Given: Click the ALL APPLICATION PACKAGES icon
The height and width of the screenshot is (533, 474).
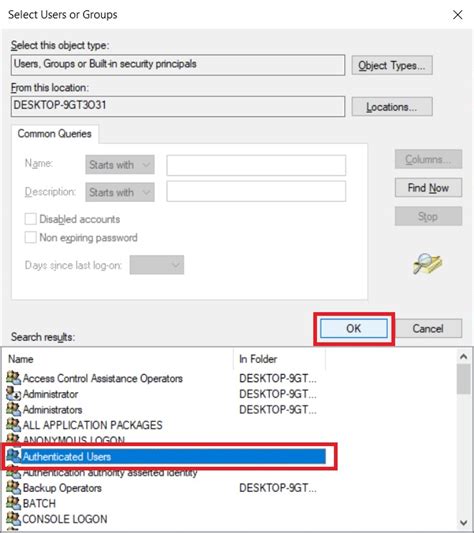Looking at the screenshot, I should (x=14, y=425).
